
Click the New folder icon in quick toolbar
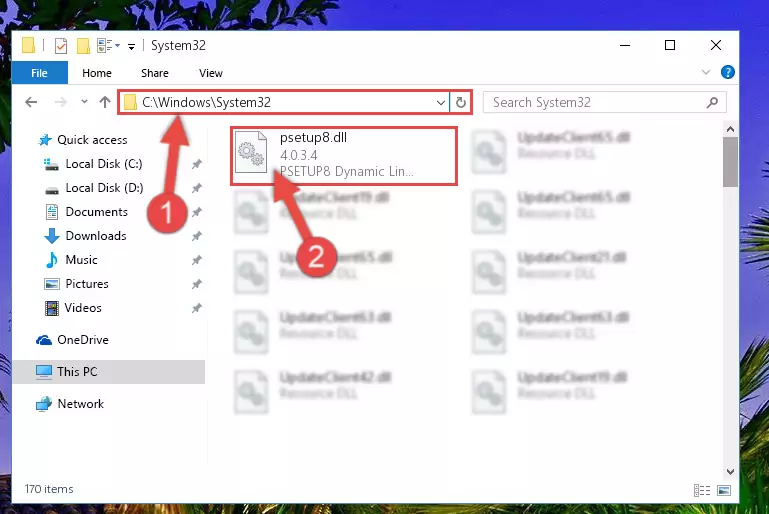(x=83, y=46)
